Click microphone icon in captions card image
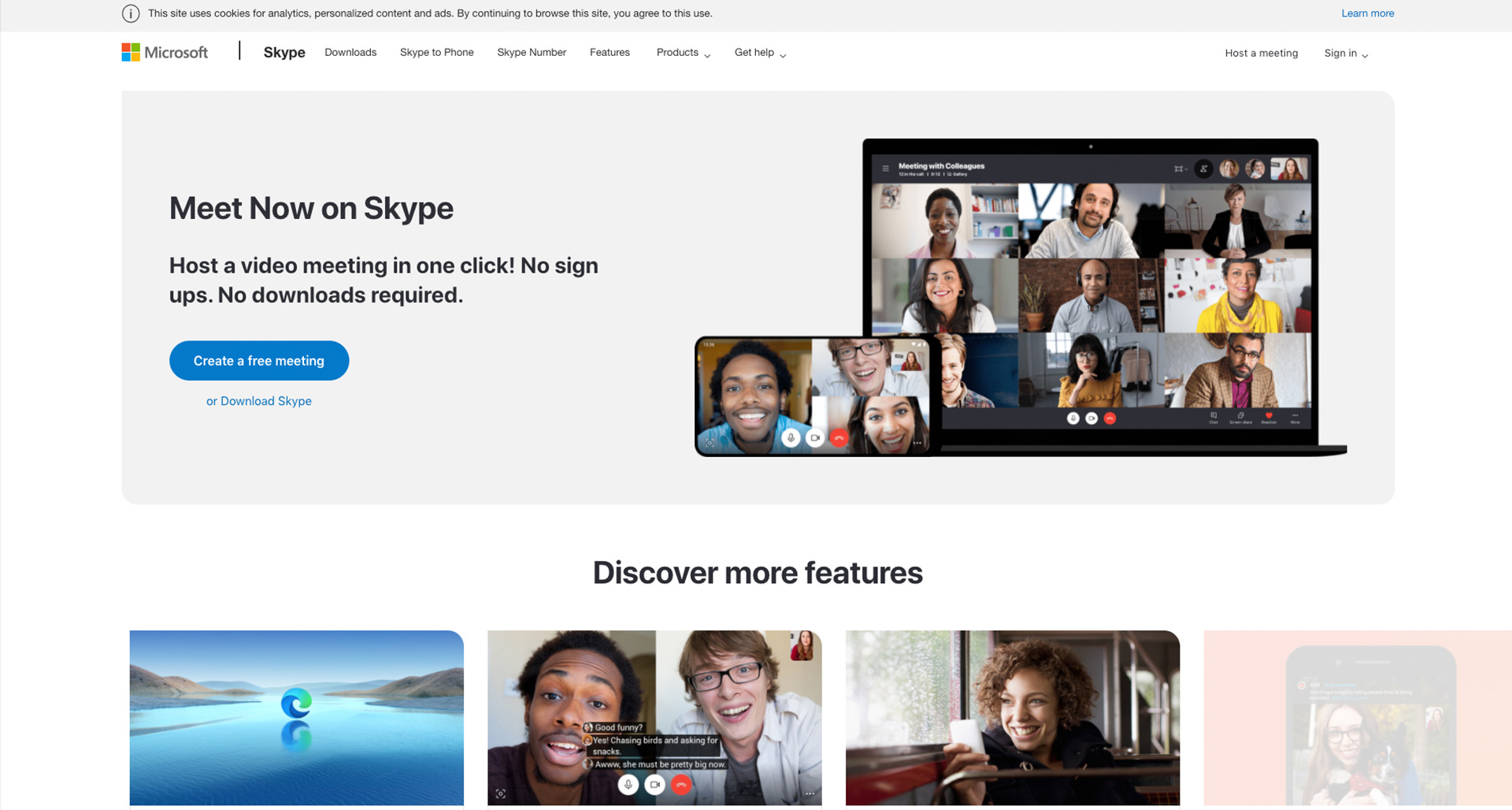The width and height of the screenshot is (1512, 810). (628, 785)
